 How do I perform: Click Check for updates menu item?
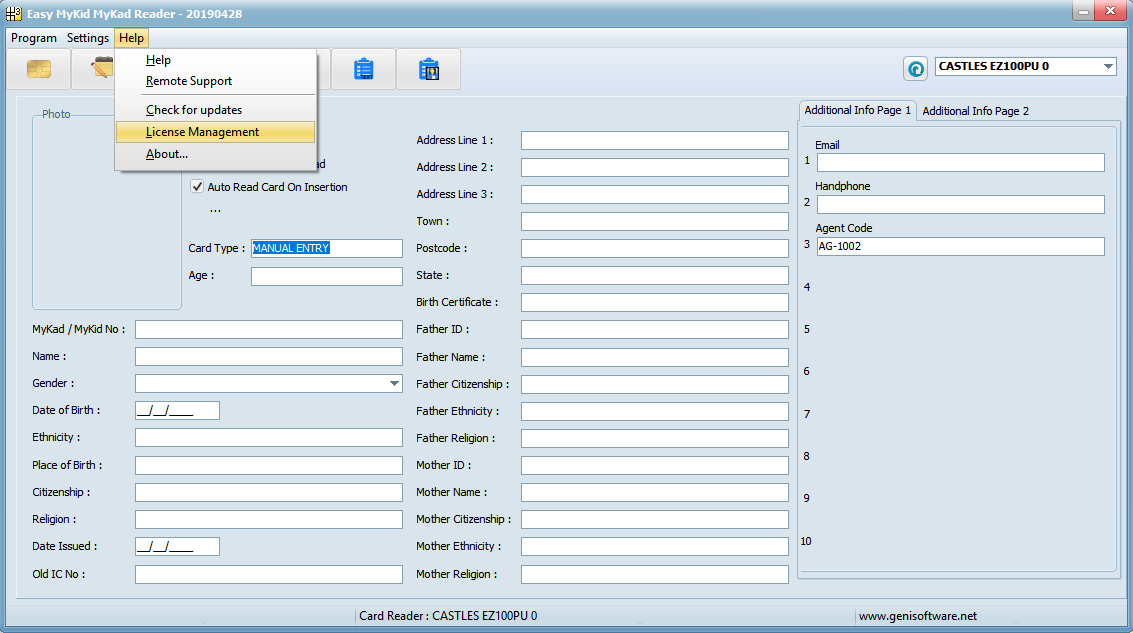point(194,110)
